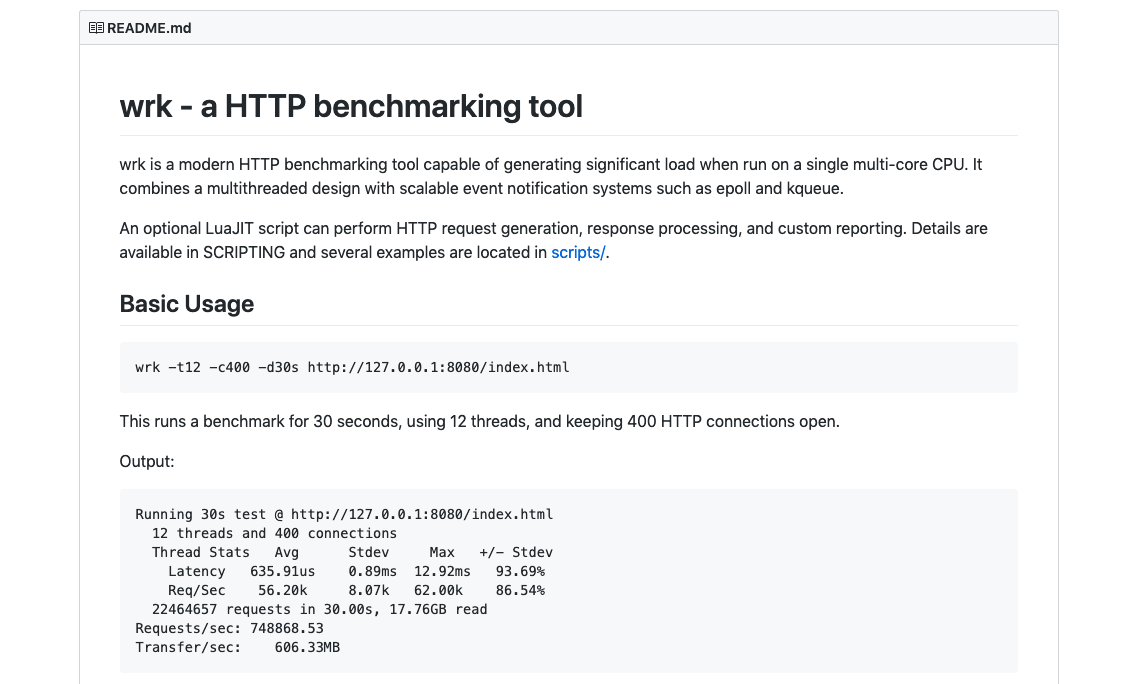Click the "12 threads and 400 connections" line

[274, 533]
